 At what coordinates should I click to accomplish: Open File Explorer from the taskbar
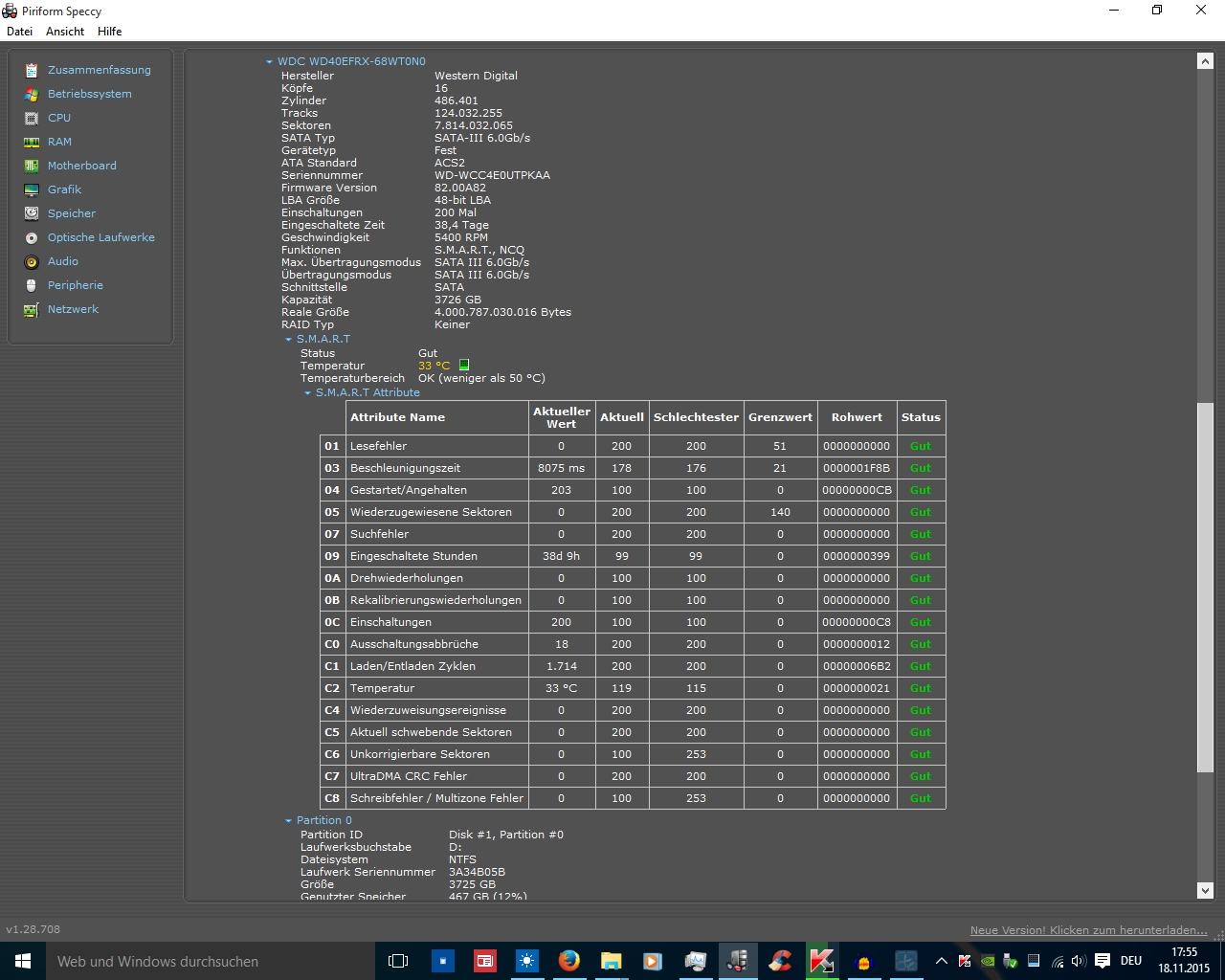[x=612, y=961]
